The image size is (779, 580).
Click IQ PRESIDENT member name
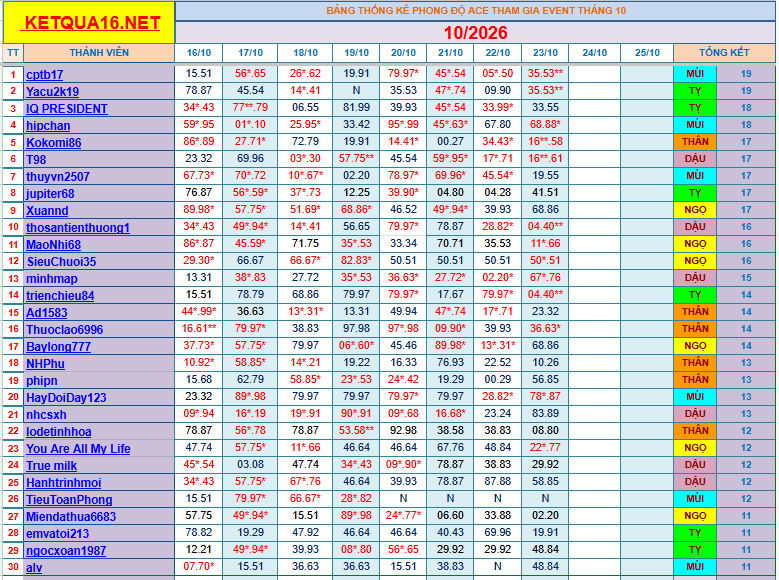coord(67,109)
